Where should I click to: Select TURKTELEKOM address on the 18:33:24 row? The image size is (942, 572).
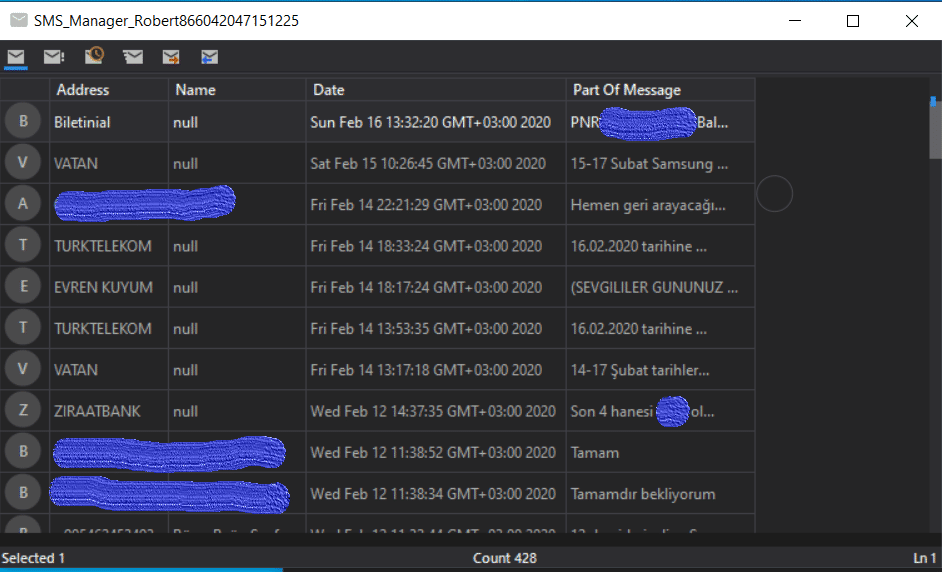[x=109, y=246]
